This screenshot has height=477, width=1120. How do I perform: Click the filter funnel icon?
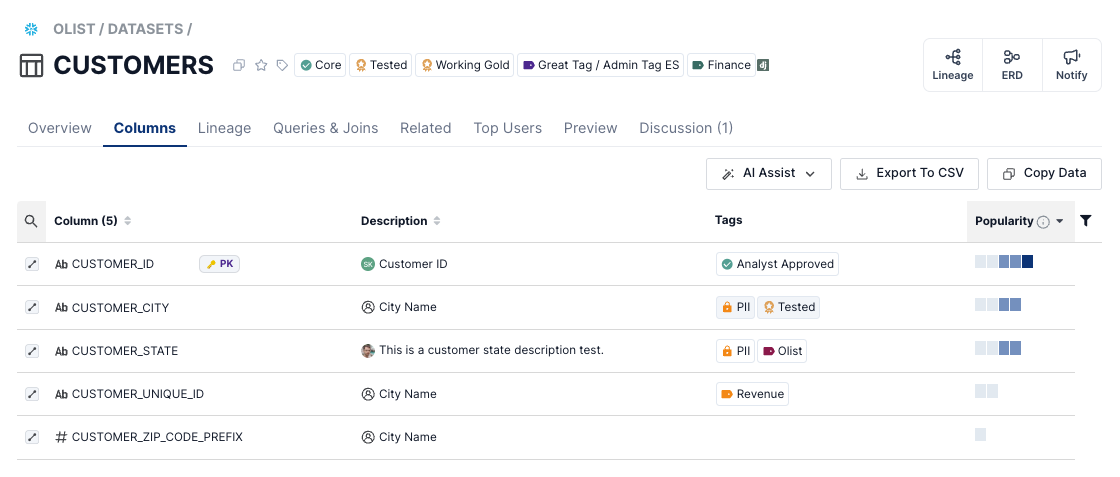point(1086,221)
